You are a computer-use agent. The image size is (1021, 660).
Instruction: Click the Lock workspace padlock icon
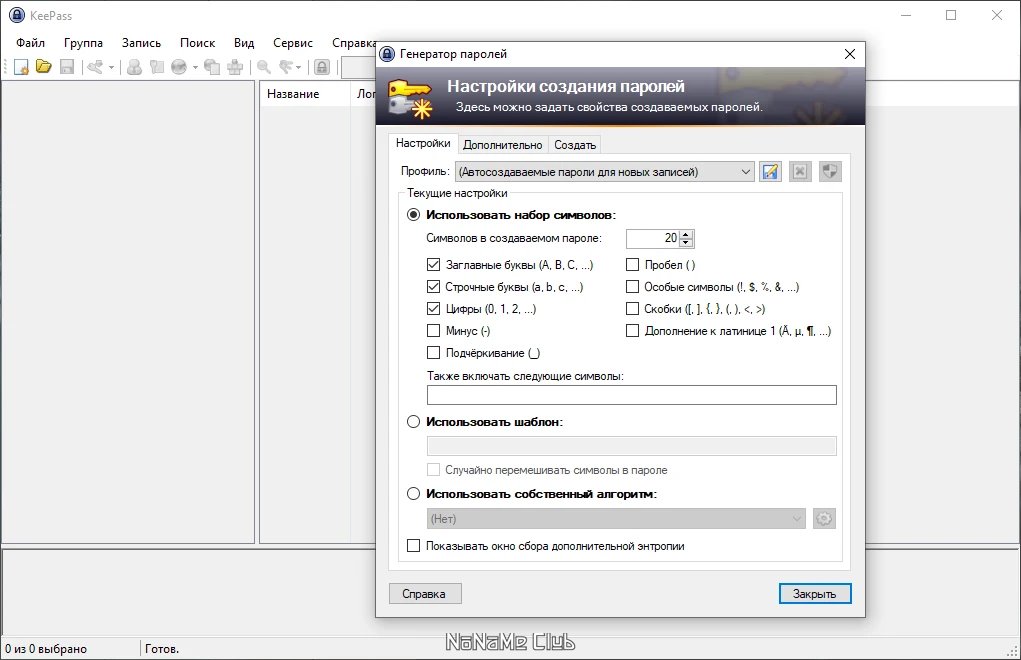[322, 67]
